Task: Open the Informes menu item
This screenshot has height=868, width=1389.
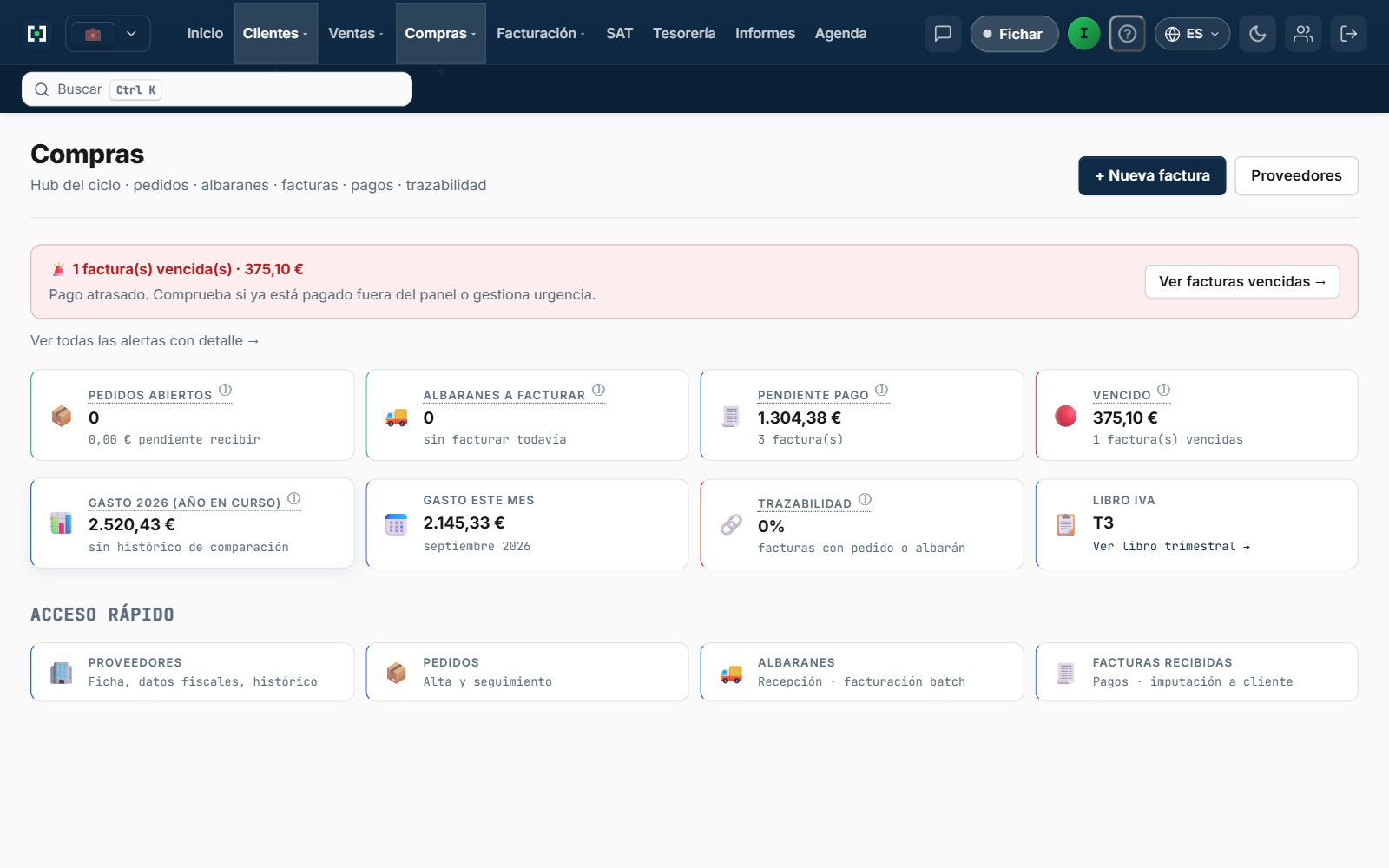Action: [x=765, y=33]
